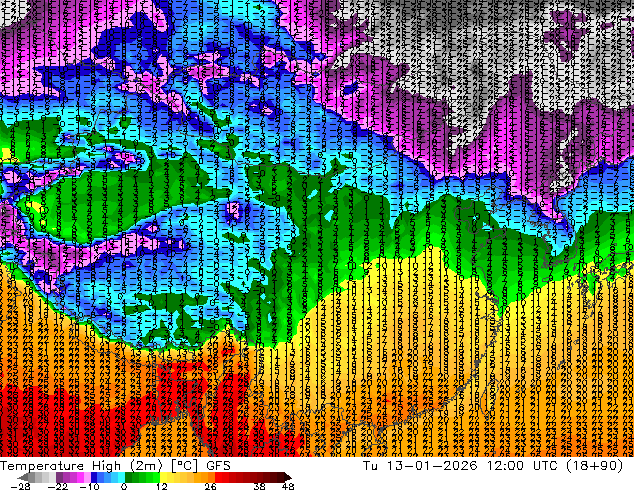Screen dimensions: 634x490
Task: Click the 26 legend label
Action: coord(210,486)
